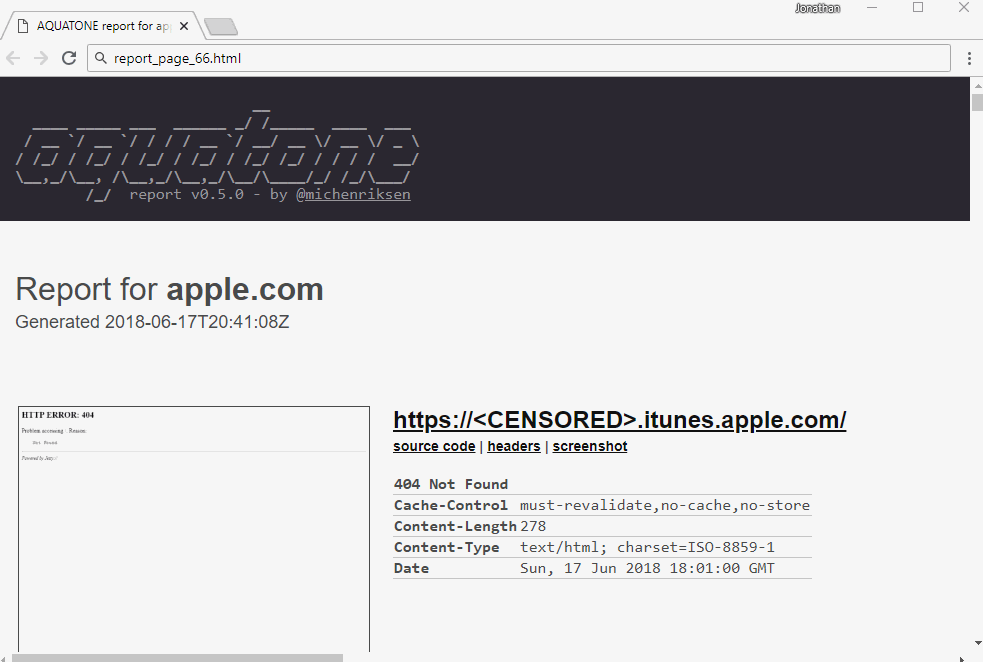Click the browser Forward arrow

[x=41, y=58]
